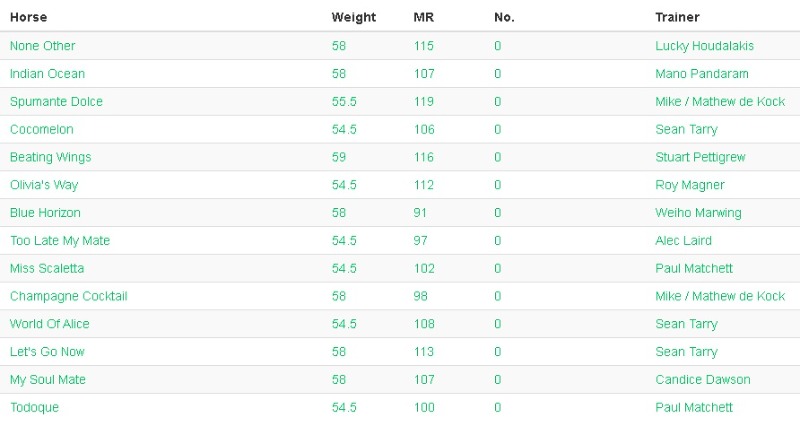
Task: Select Spumante Dolce in the horse list
Action: tap(56, 102)
